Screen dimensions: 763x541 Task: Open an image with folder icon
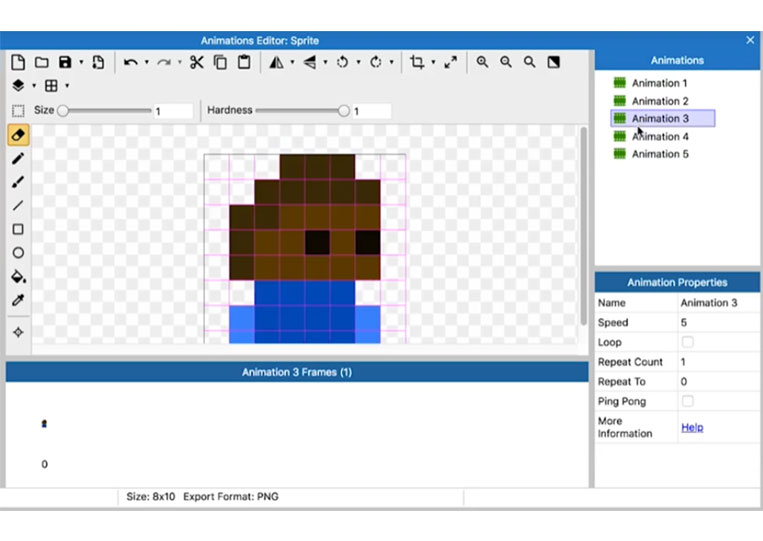pyautogui.click(x=42, y=62)
